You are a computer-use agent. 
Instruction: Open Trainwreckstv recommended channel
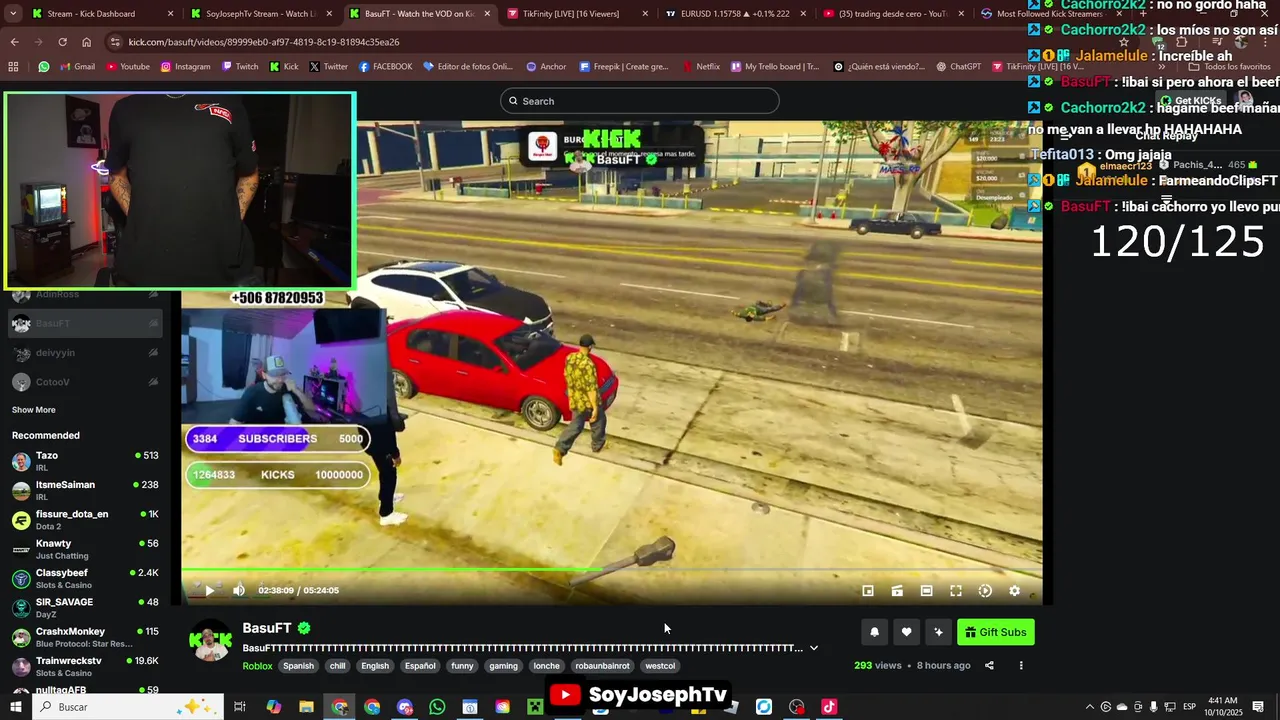[85, 666]
